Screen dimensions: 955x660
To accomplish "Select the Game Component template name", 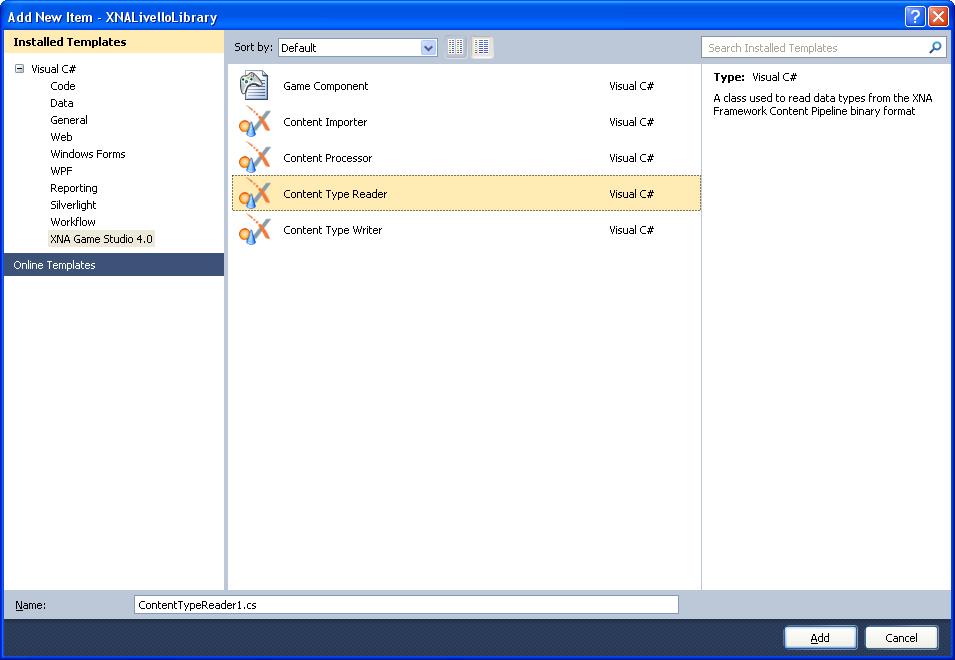I will point(325,86).
